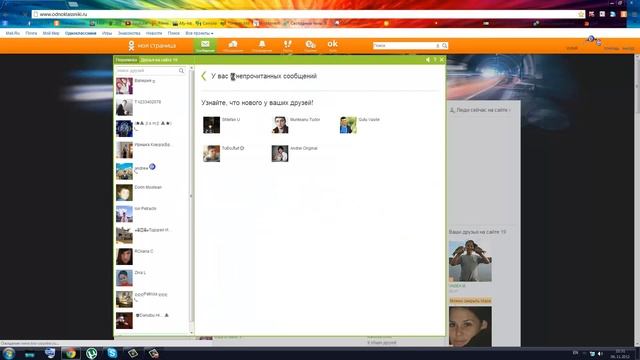The image size is (640, 360).
Task: Open Google Chrome from the taskbar
Action: click(71, 353)
